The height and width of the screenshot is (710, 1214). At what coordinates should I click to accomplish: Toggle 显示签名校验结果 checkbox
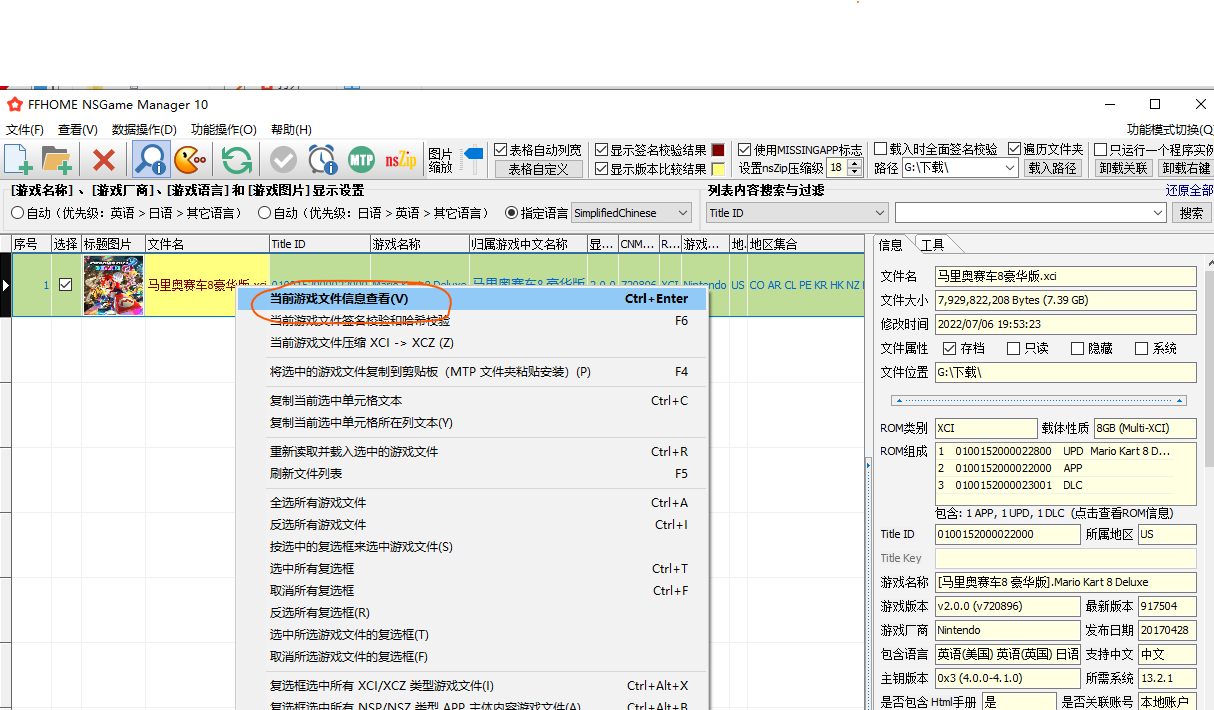[x=601, y=150]
